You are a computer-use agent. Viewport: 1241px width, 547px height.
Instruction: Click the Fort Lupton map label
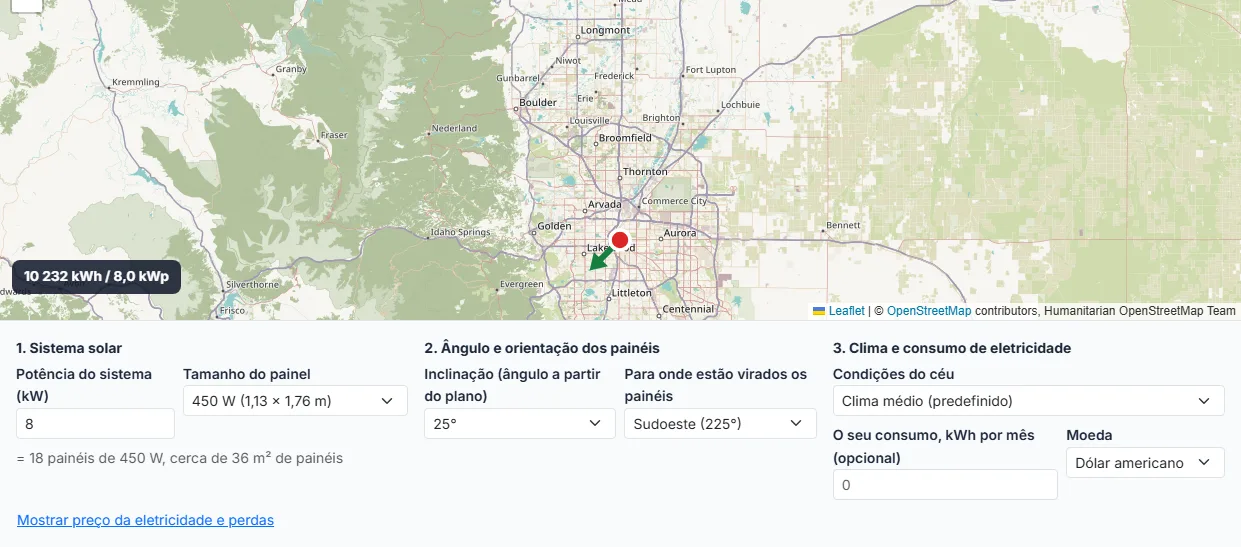tap(711, 70)
